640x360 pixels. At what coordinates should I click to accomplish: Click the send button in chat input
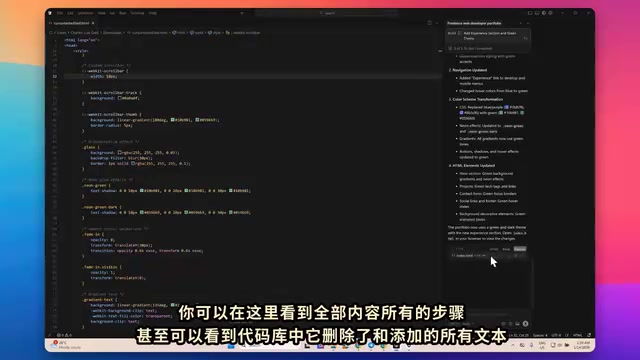pyautogui.click(x=525, y=324)
